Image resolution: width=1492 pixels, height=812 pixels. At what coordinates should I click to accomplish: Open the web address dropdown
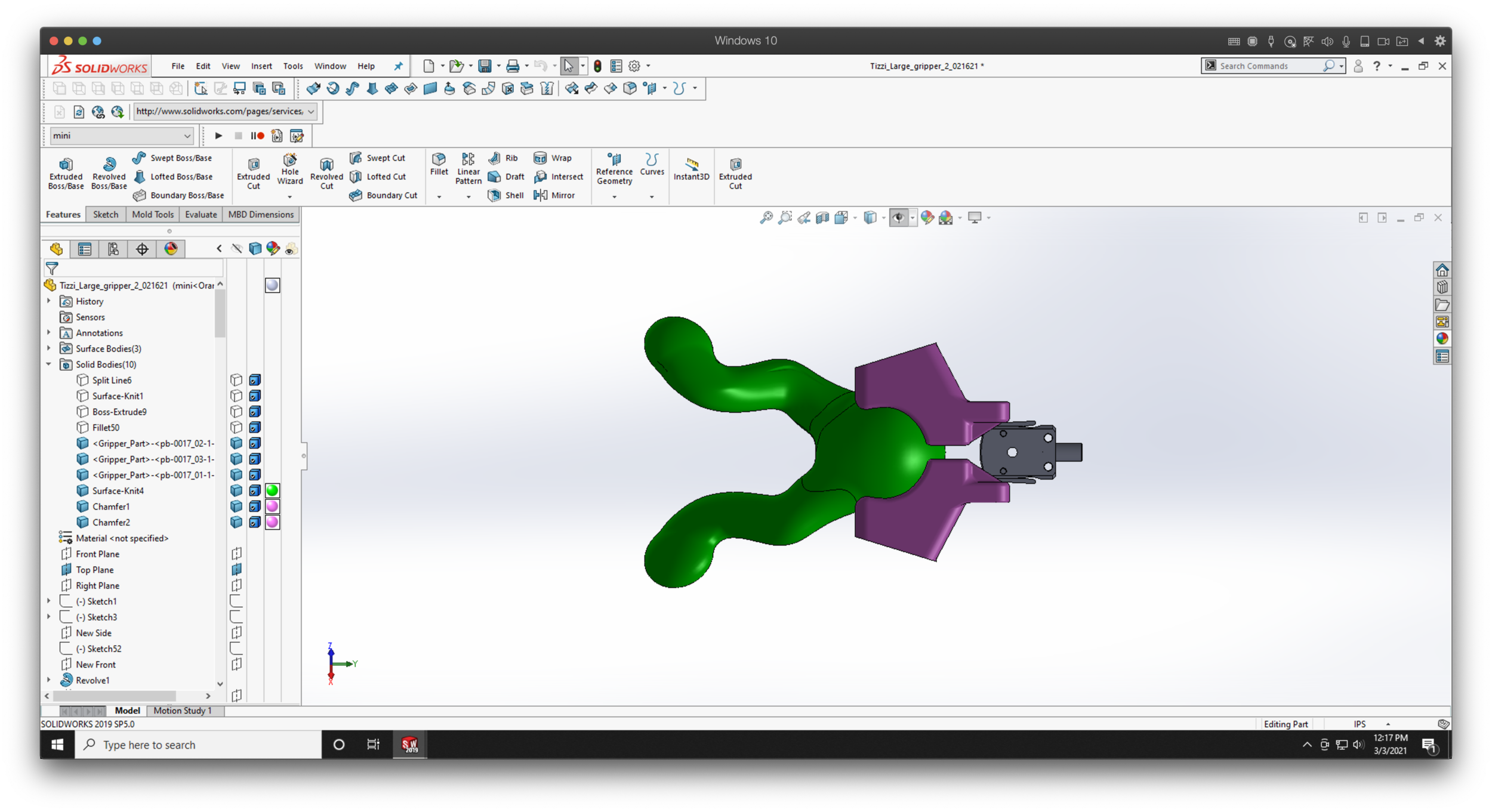pos(311,112)
